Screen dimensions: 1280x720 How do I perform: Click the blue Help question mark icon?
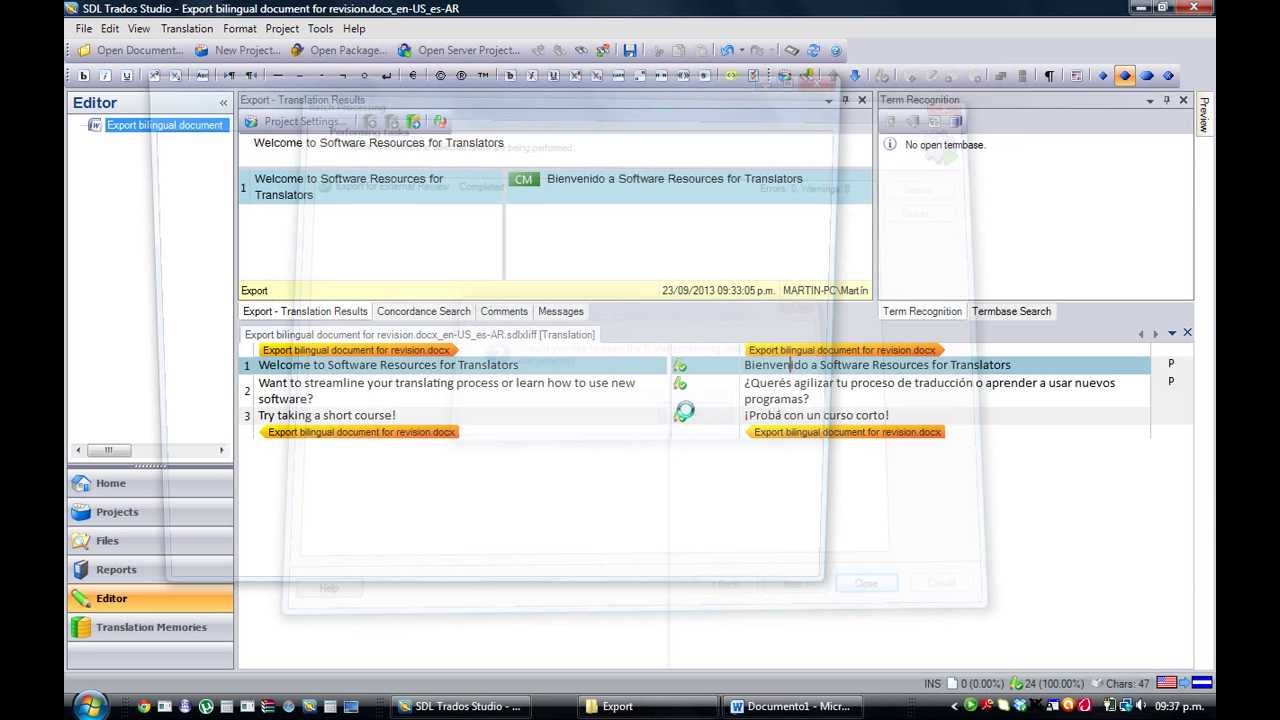[x=836, y=50]
